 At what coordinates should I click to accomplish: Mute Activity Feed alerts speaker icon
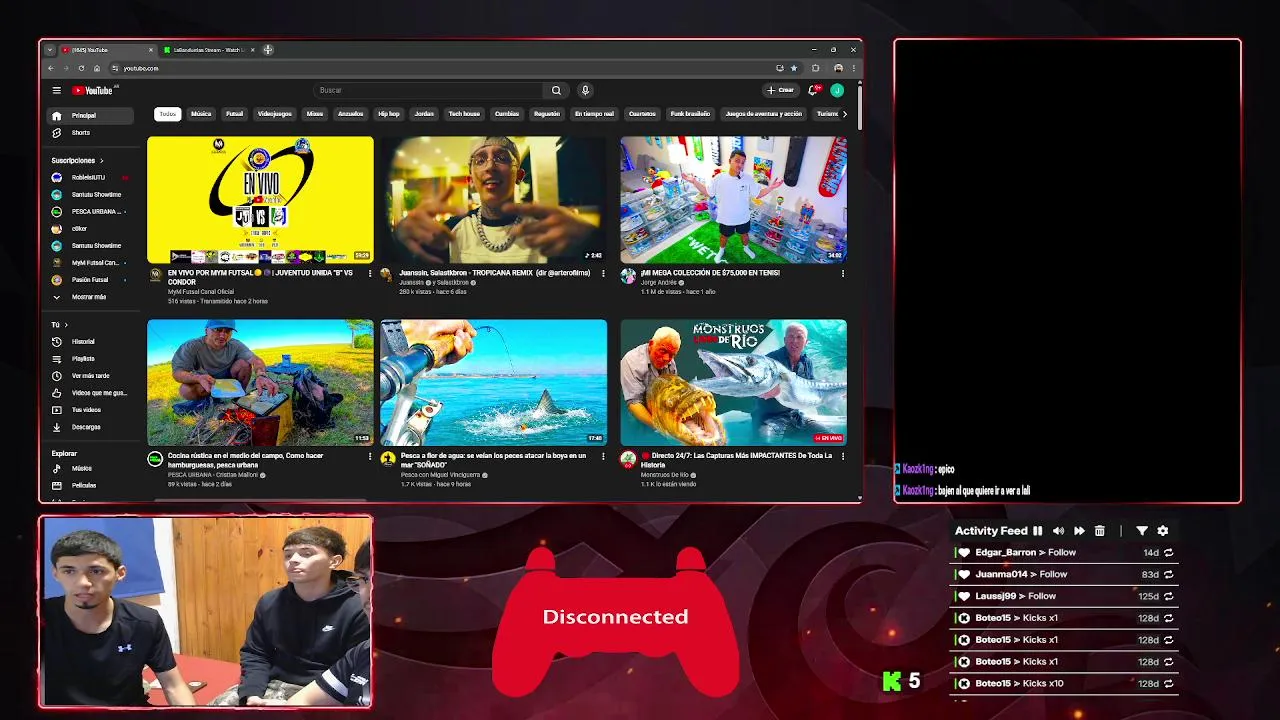tap(1058, 531)
